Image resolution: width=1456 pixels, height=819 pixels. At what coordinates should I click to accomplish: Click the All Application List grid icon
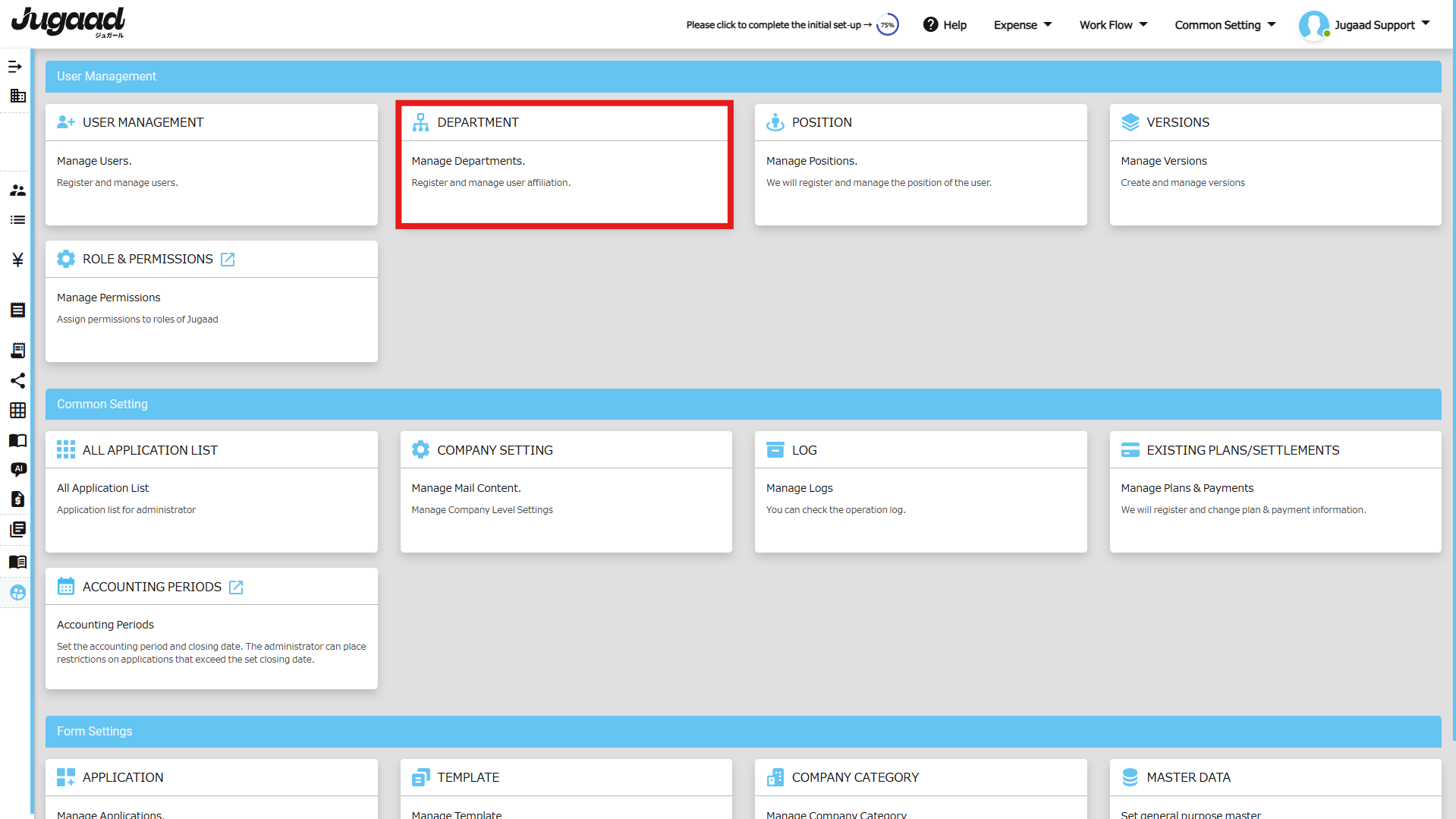(x=66, y=450)
